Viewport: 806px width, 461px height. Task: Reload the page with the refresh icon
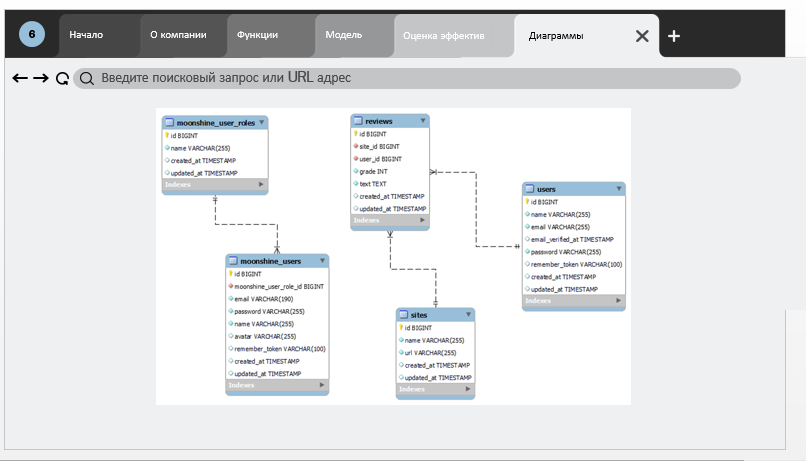[62, 79]
